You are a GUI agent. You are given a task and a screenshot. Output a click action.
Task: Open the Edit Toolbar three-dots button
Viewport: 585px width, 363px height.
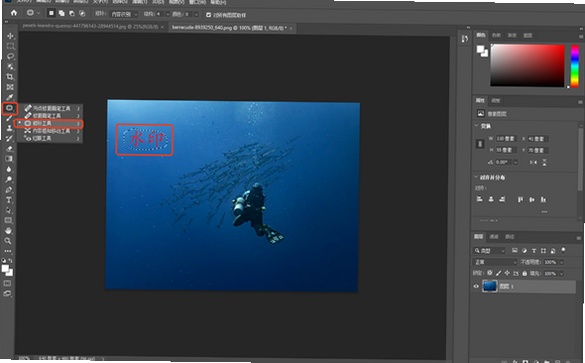click(x=8, y=251)
